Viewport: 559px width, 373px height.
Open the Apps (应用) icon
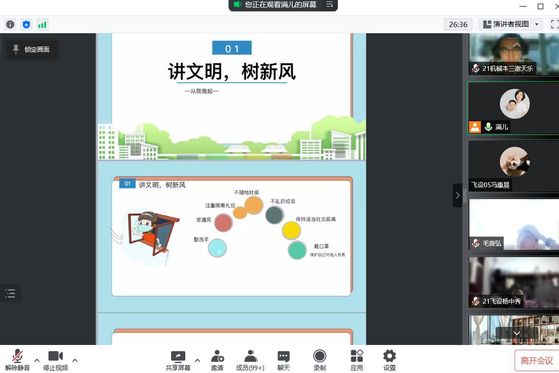[x=357, y=360]
